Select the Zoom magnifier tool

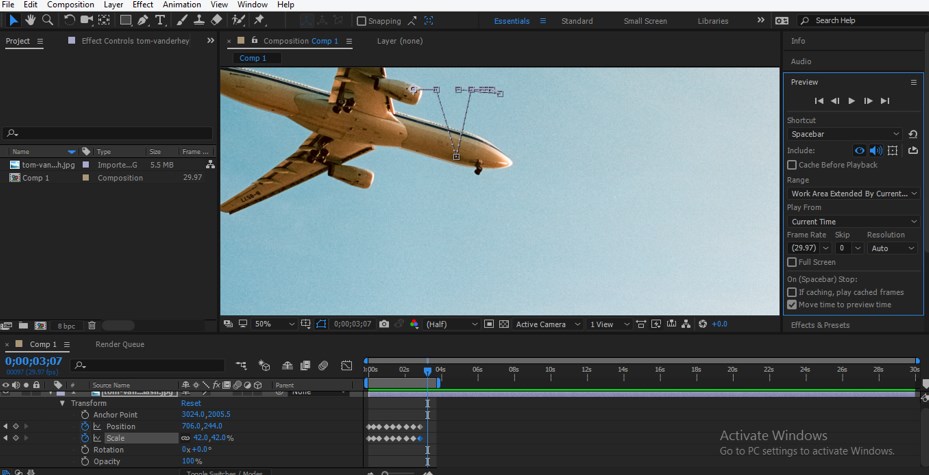[47, 20]
